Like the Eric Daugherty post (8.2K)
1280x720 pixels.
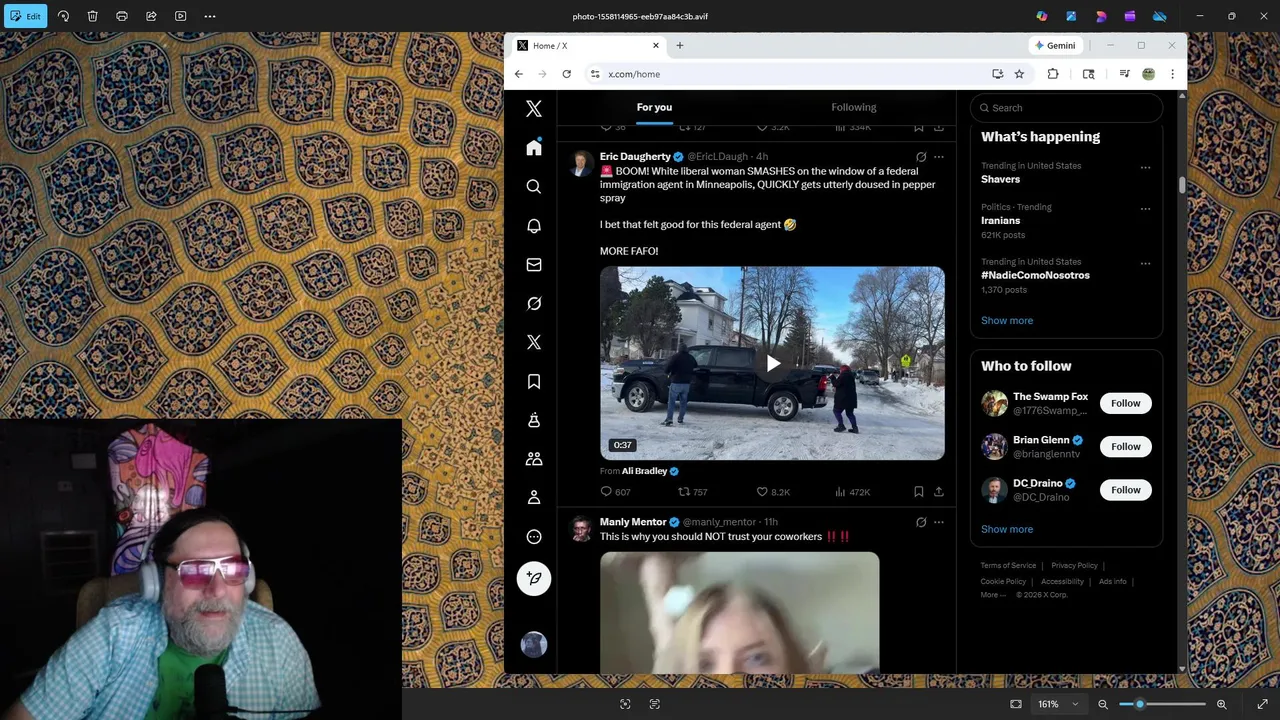click(773, 492)
